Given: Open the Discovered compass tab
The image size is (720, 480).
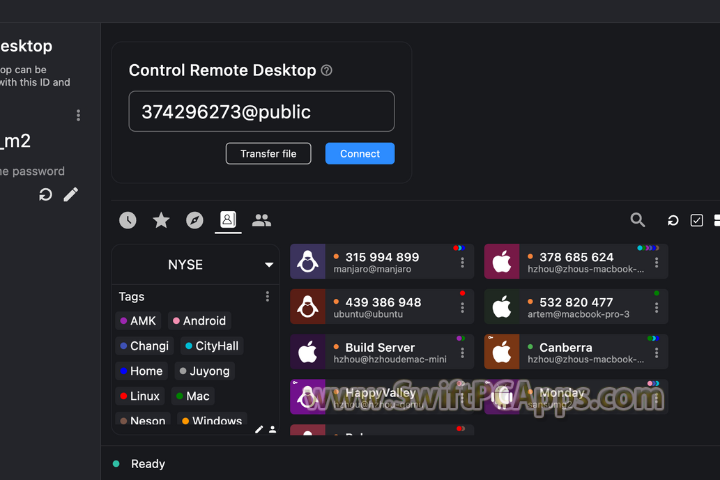Looking at the screenshot, I should (195, 220).
